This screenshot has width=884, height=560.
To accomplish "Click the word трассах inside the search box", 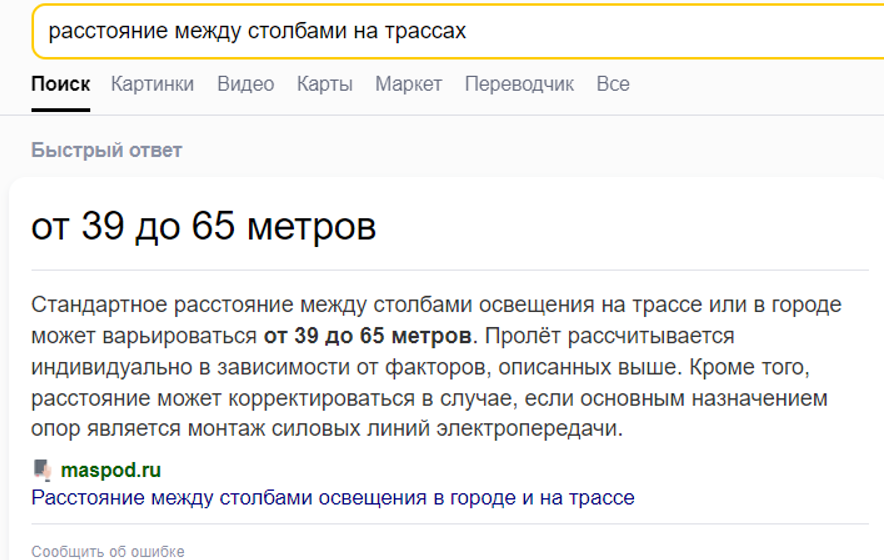I will click(x=426, y=31).
